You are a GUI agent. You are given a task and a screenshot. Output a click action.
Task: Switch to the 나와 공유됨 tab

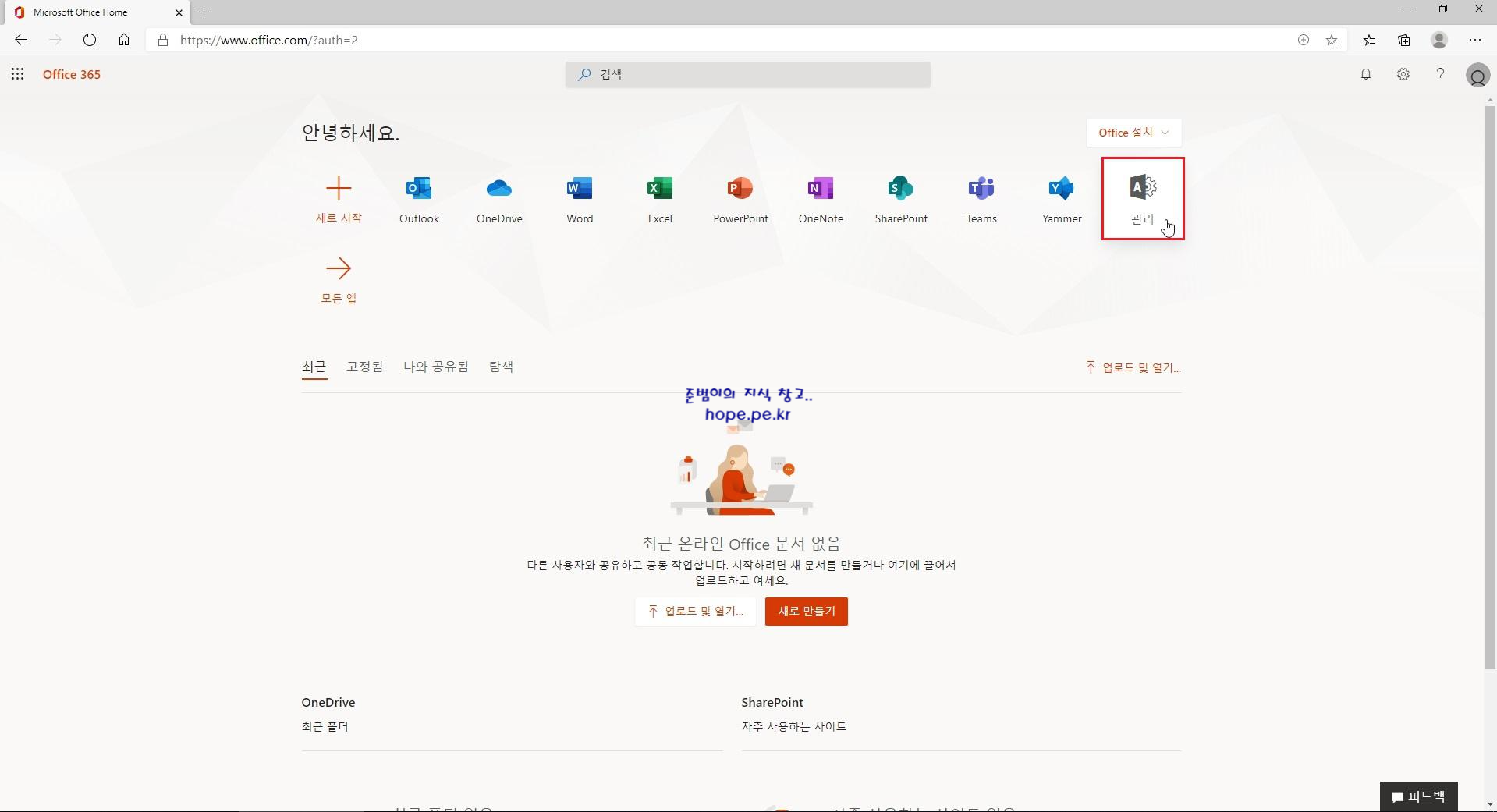point(435,367)
